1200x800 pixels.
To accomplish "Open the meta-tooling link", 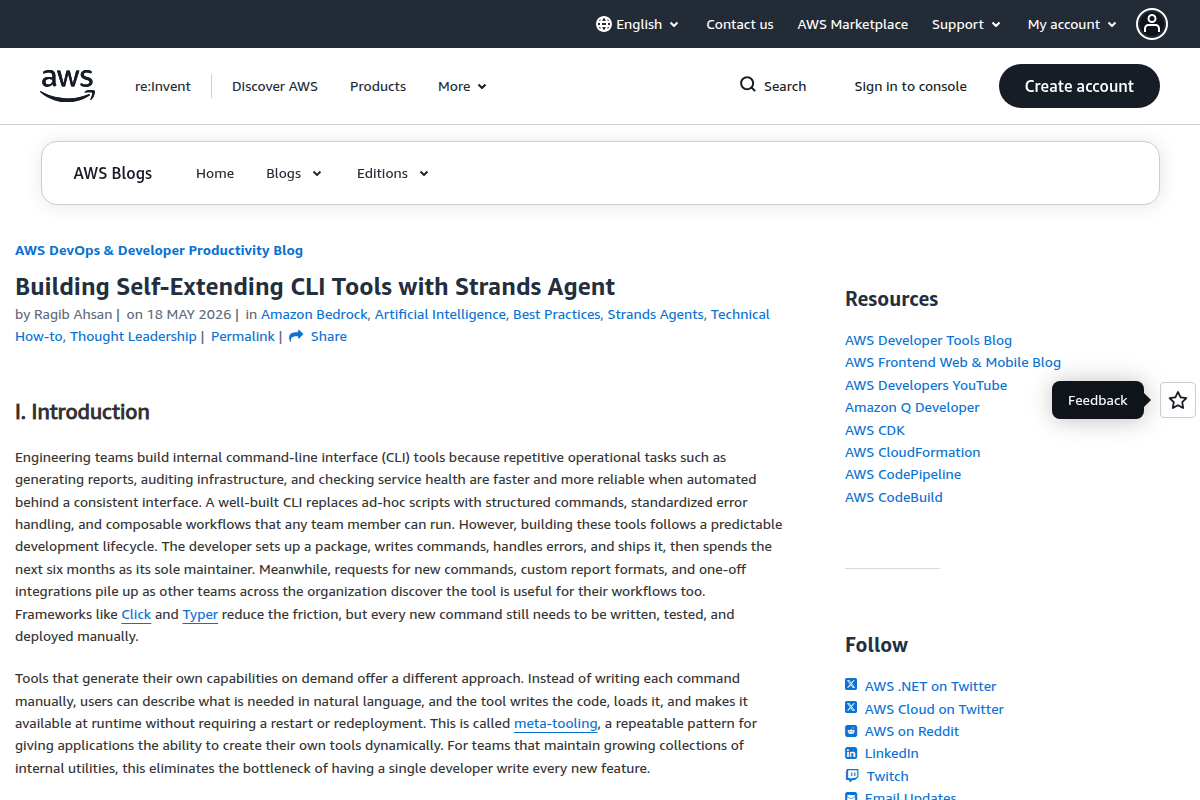I will (556, 723).
